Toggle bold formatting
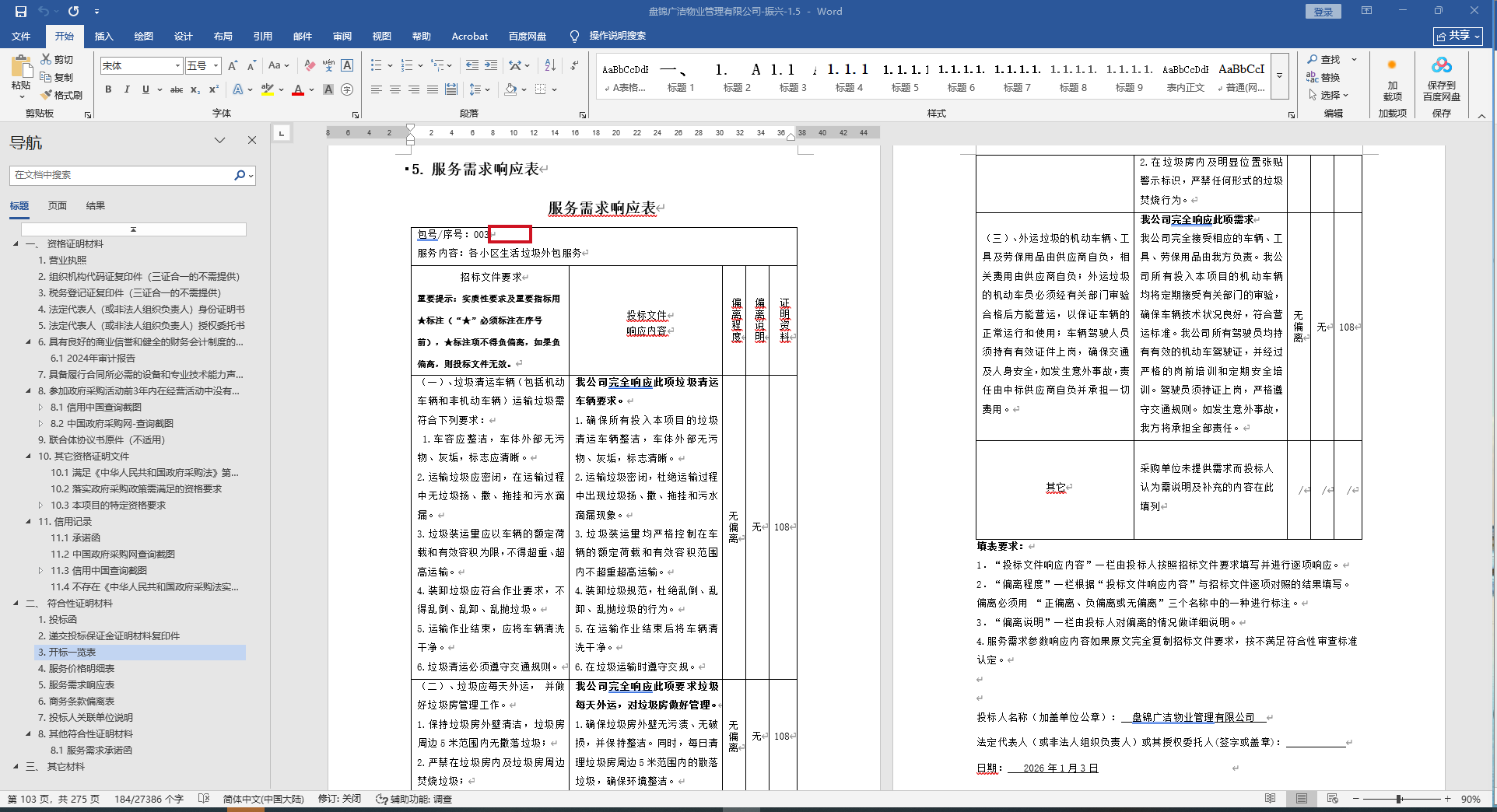1497x812 pixels. [x=108, y=90]
